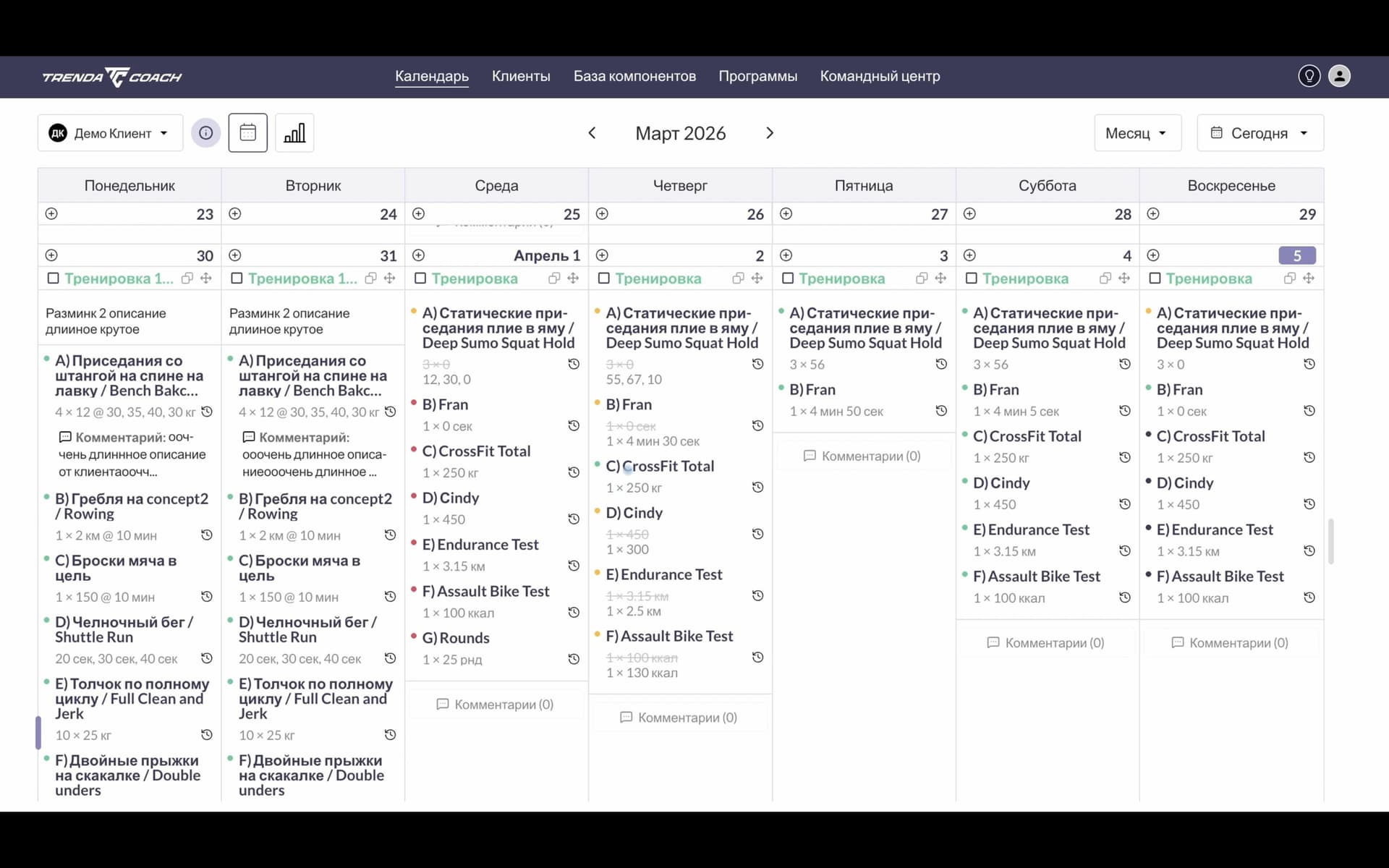Click the lightbulb icon in header

(x=1309, y=76)
